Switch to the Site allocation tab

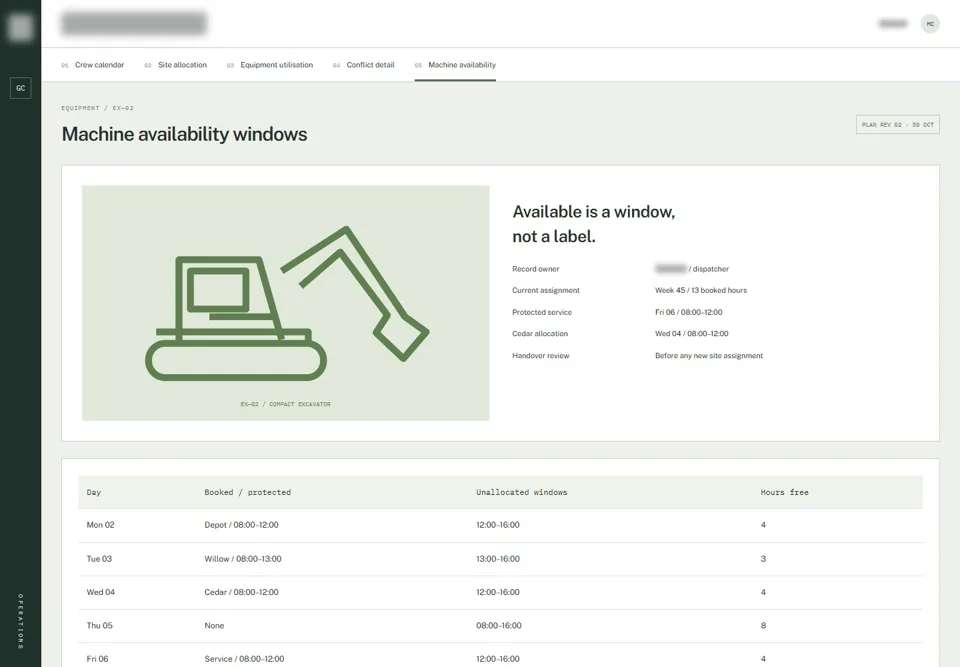tap(176, 65)
